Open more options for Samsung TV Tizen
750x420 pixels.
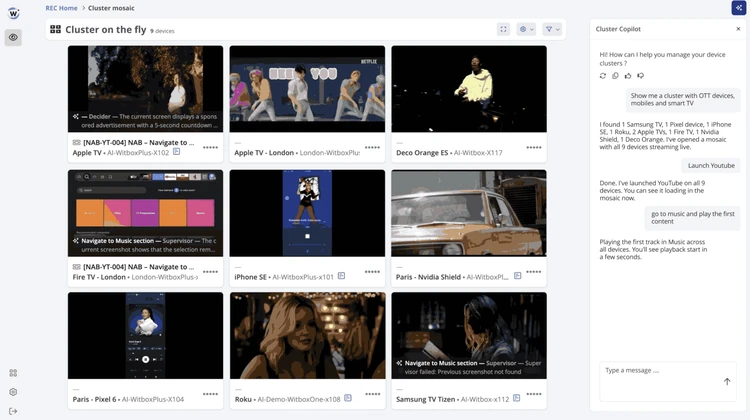(x=534, y=394)
